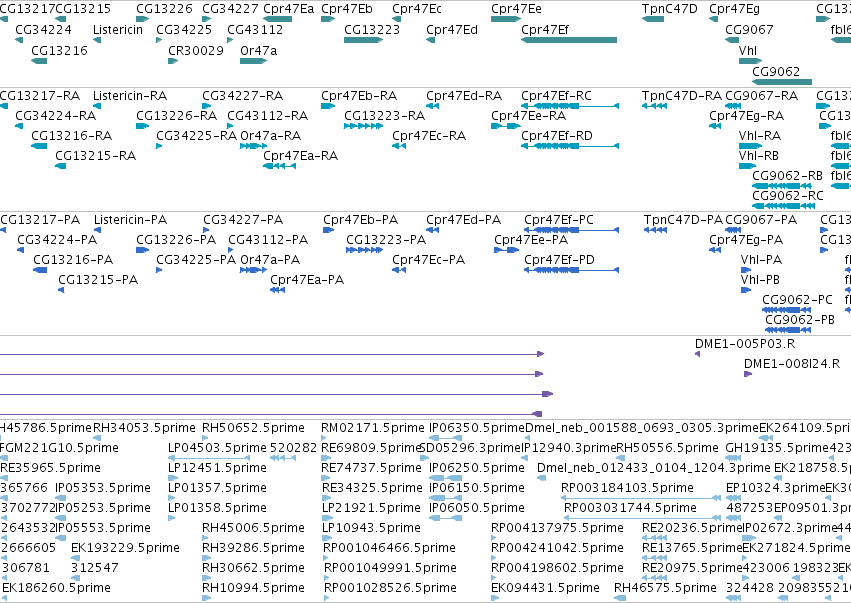Select protein Vhl-PB
This screenshot has width=851, height=603.
pyautogui.click(x=746, y=290)
